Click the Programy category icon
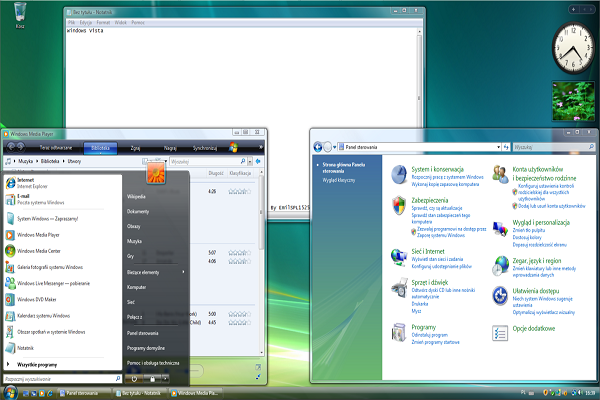 click(398, 332)
